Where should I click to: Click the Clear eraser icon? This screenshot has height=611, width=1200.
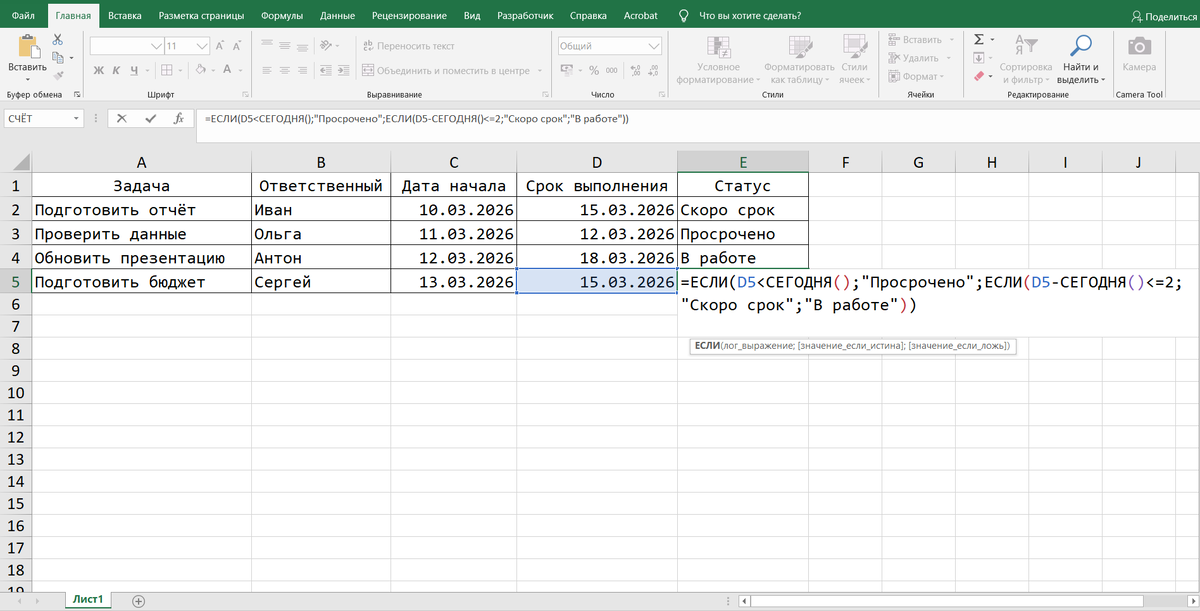pos(980,76)
